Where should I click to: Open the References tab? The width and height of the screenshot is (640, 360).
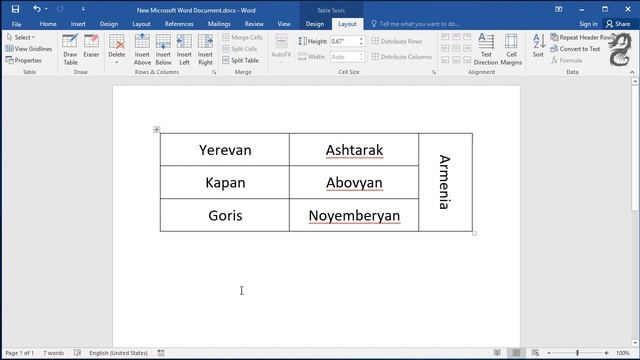click(179, 24)
